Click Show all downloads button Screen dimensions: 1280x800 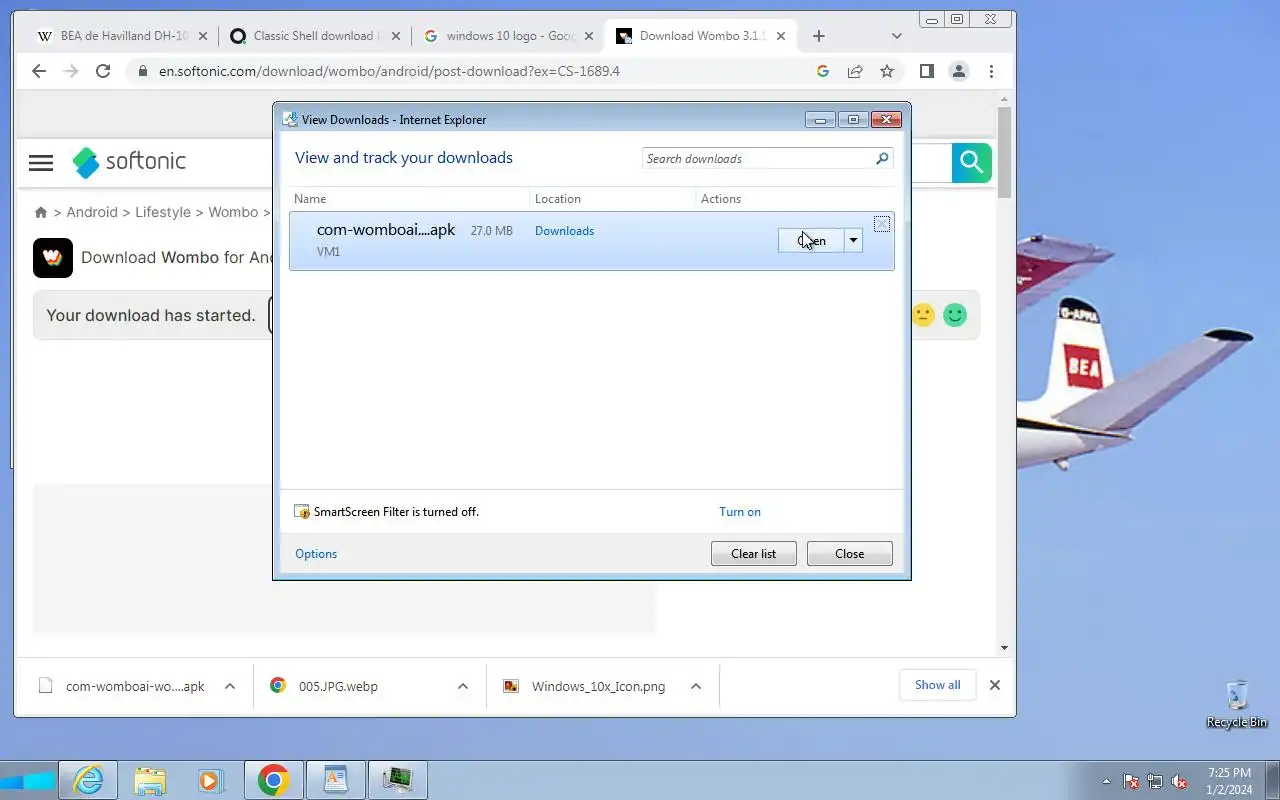pyautogui.click(x=937, y=685)
